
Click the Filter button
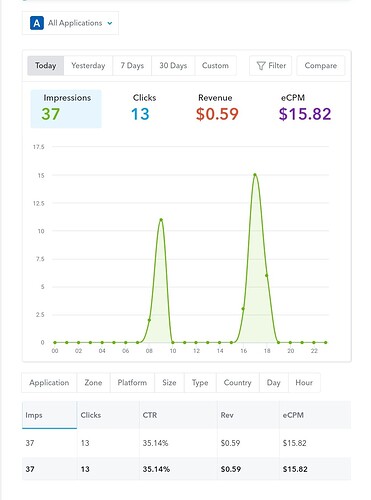tap(271, 66)
